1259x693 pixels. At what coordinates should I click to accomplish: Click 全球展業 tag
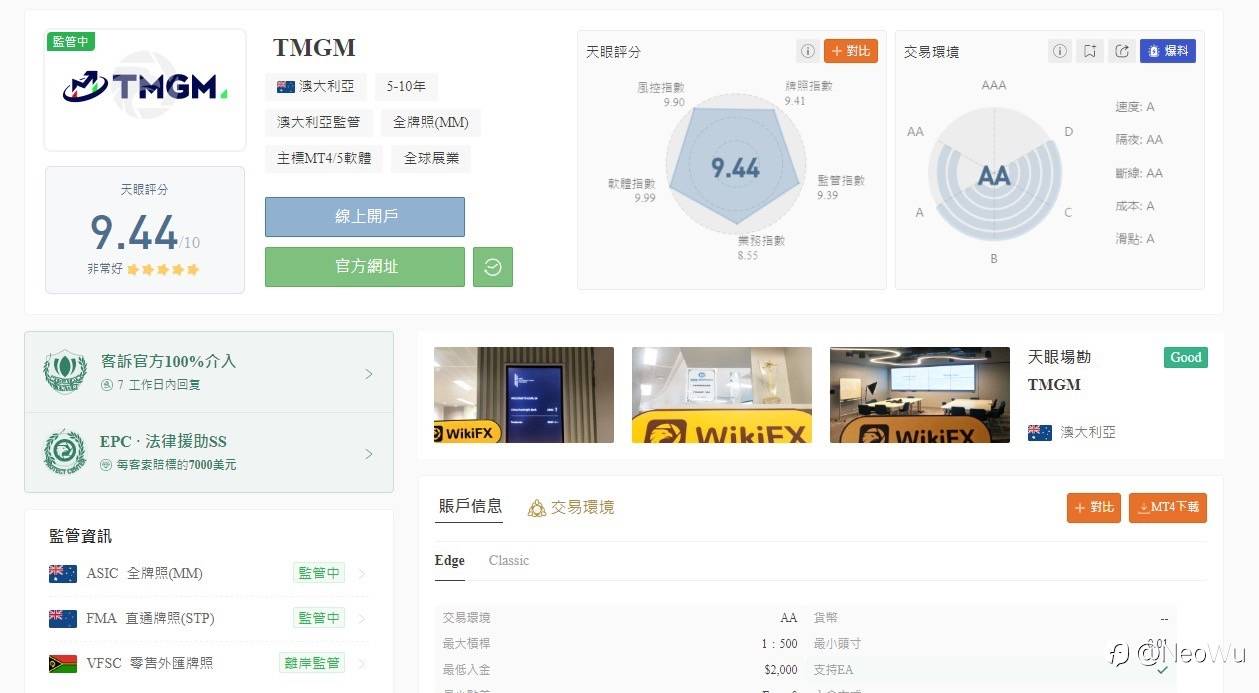click(431, 159)
